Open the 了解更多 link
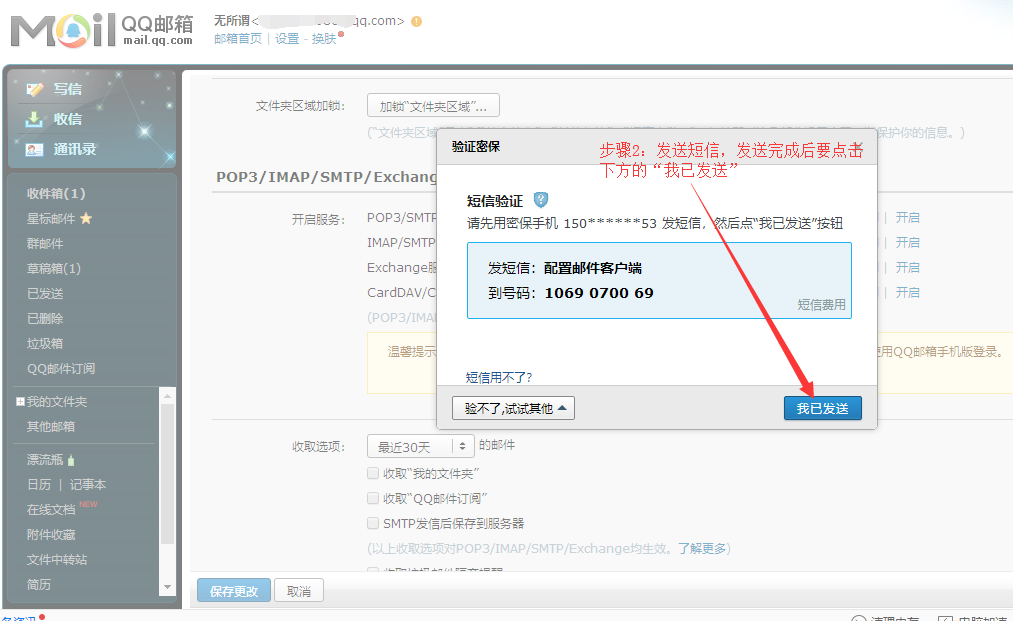This screenshot has width=1013, height=621. click(x=702, y=549)
